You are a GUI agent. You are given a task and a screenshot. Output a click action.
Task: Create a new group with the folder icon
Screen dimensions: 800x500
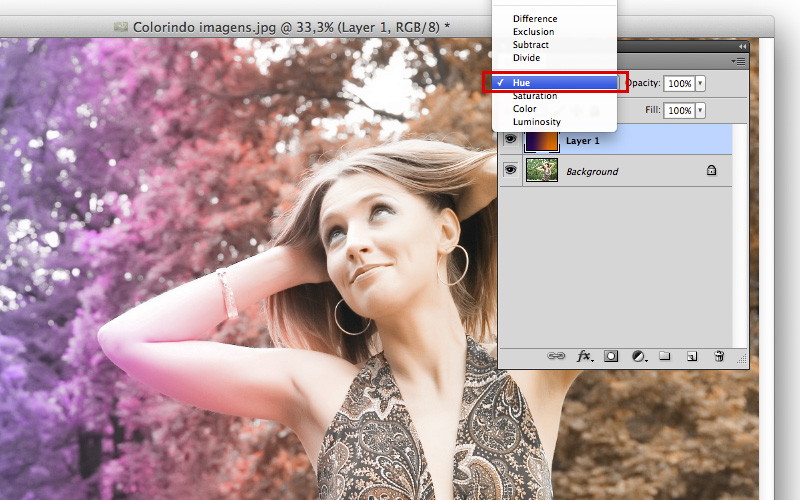[x=664, y=356]
